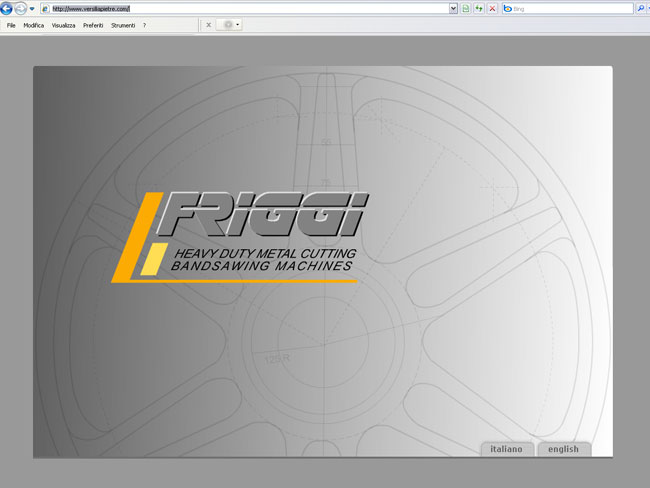The image size is (650, 488).
Task: Click the FRIGGI logo
Action: (x=240, y=238)
